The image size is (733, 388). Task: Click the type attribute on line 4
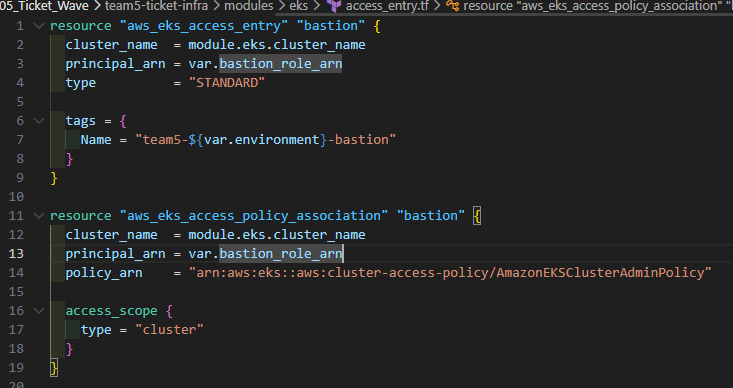[x=80, y=83]
